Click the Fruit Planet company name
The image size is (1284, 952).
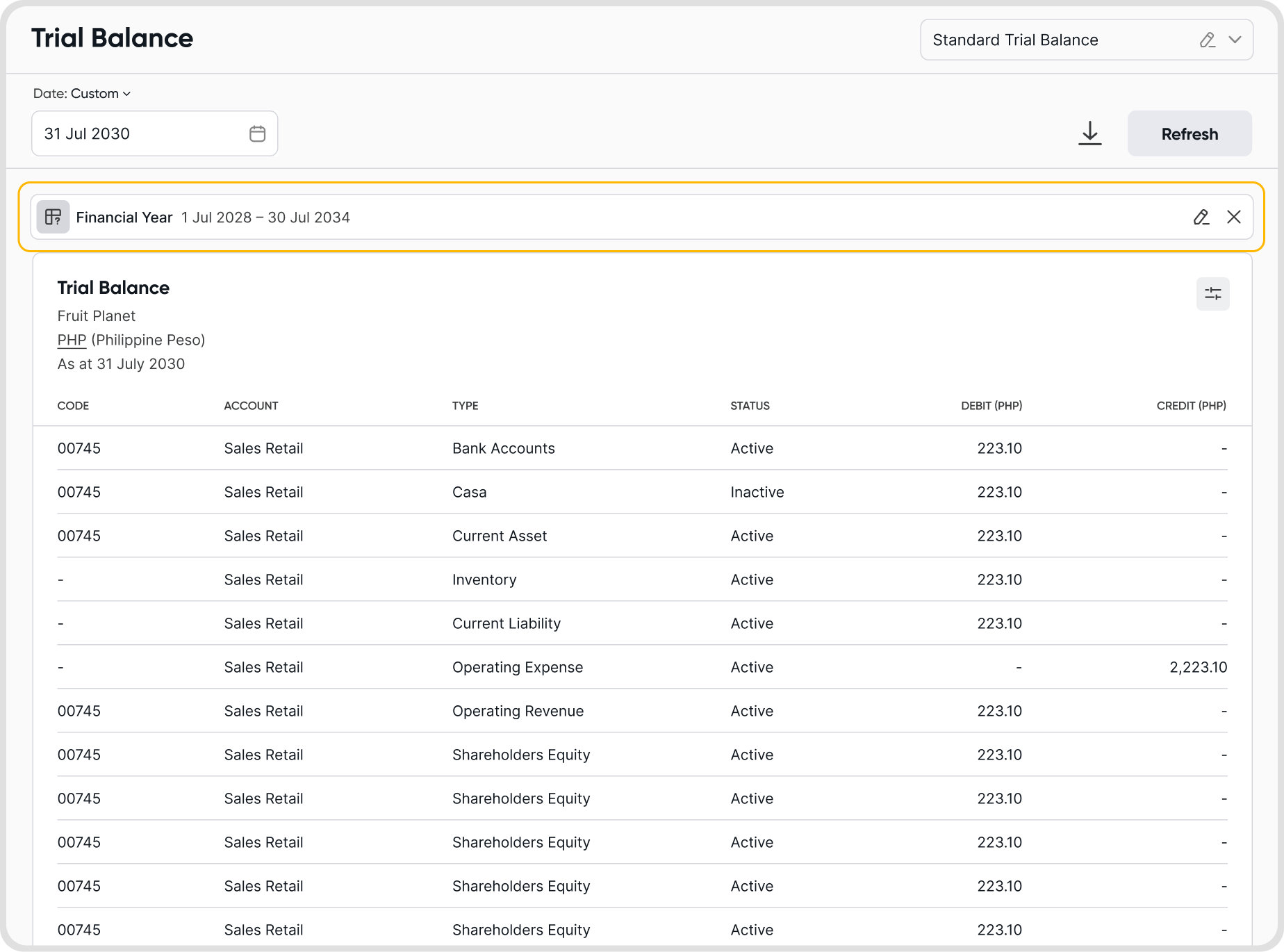click(x=97, y=316)
